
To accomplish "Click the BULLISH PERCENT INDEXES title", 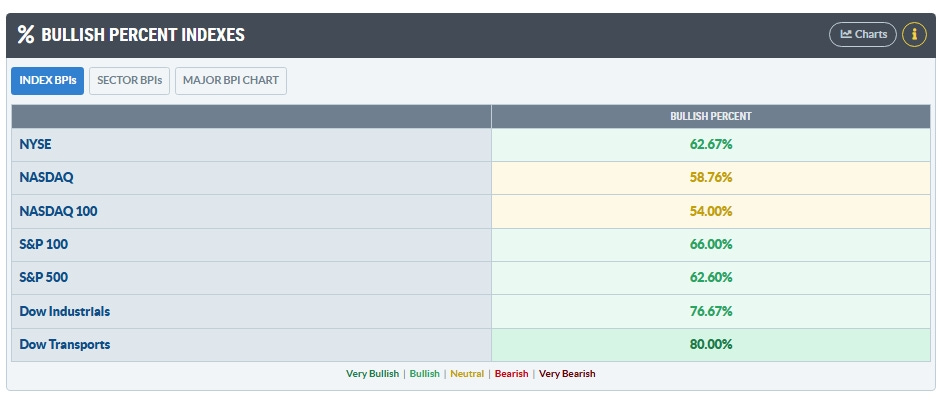I will coord(143,35).
